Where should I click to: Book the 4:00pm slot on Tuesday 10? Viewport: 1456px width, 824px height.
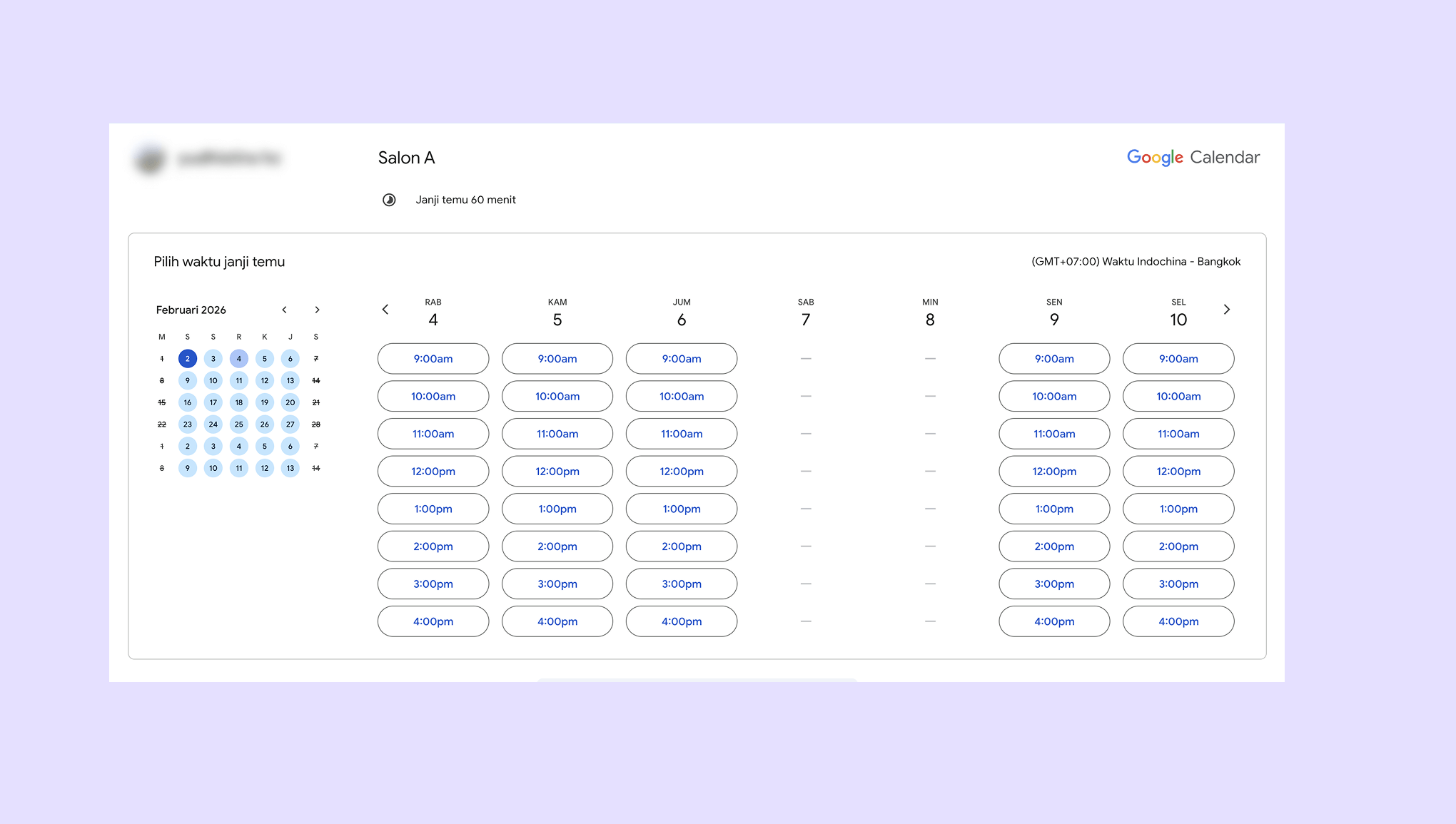point(1178,621)
